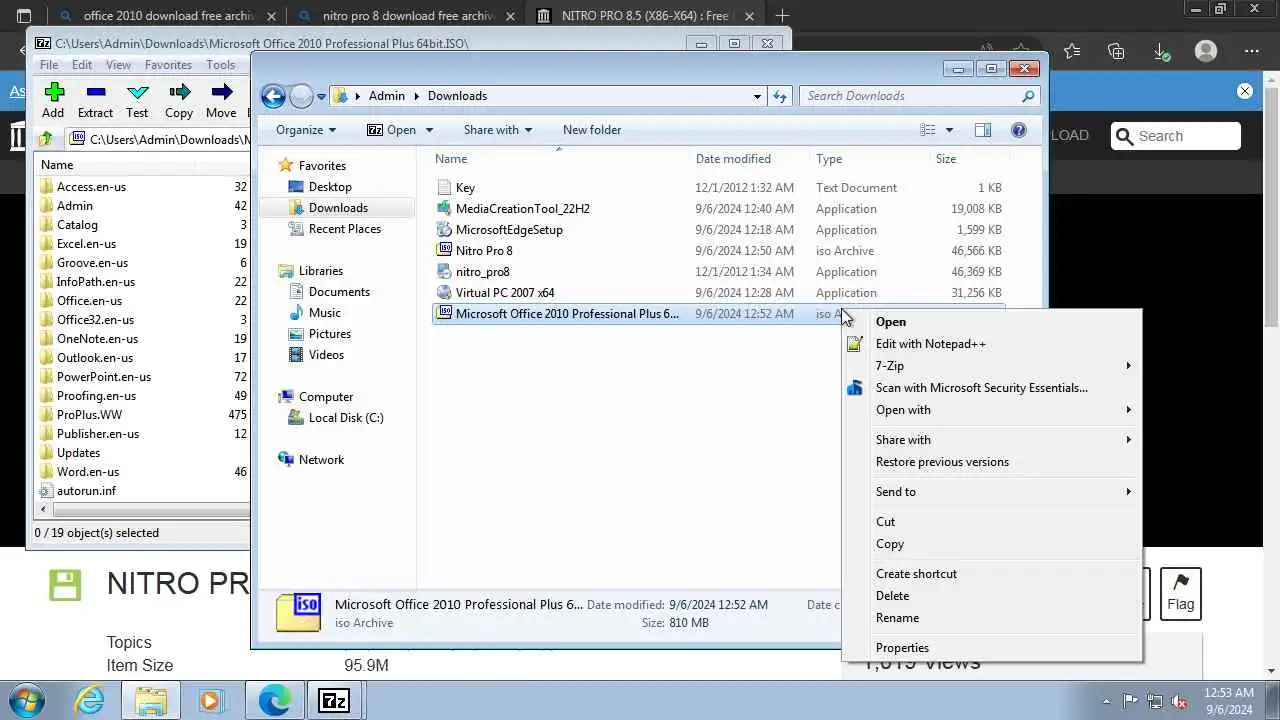
Task: Expand the address bar history dropdown
Action: [757, 96]
